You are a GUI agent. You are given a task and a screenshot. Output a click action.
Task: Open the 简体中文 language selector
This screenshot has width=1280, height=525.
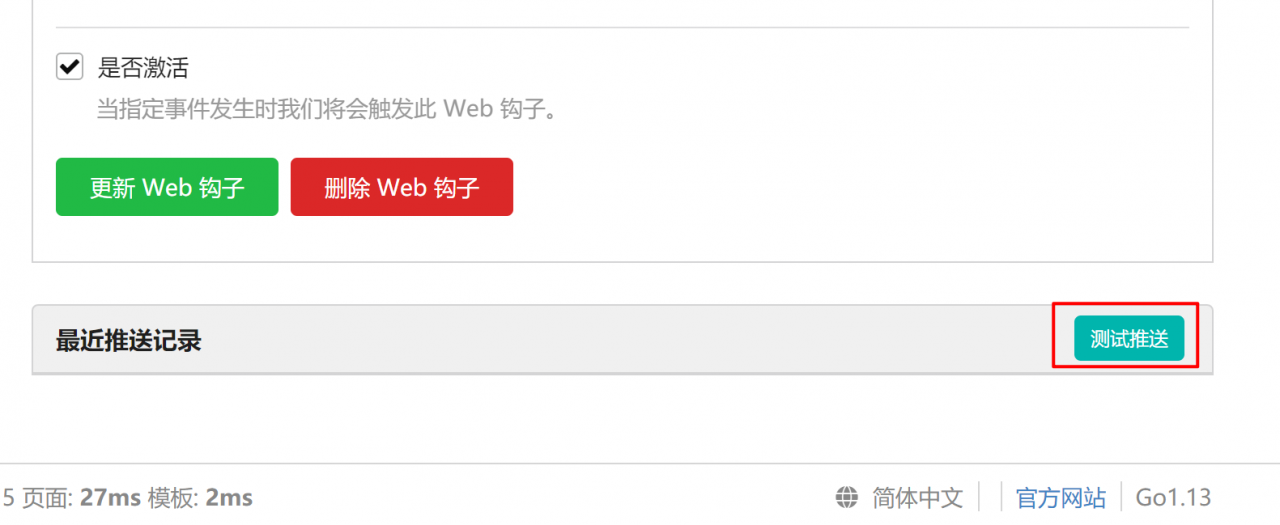coord(917,497)
